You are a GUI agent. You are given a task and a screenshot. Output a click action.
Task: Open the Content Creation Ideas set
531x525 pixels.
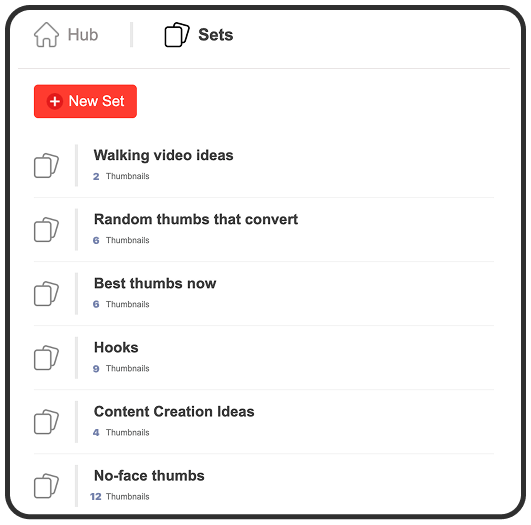tap(264, 422)
